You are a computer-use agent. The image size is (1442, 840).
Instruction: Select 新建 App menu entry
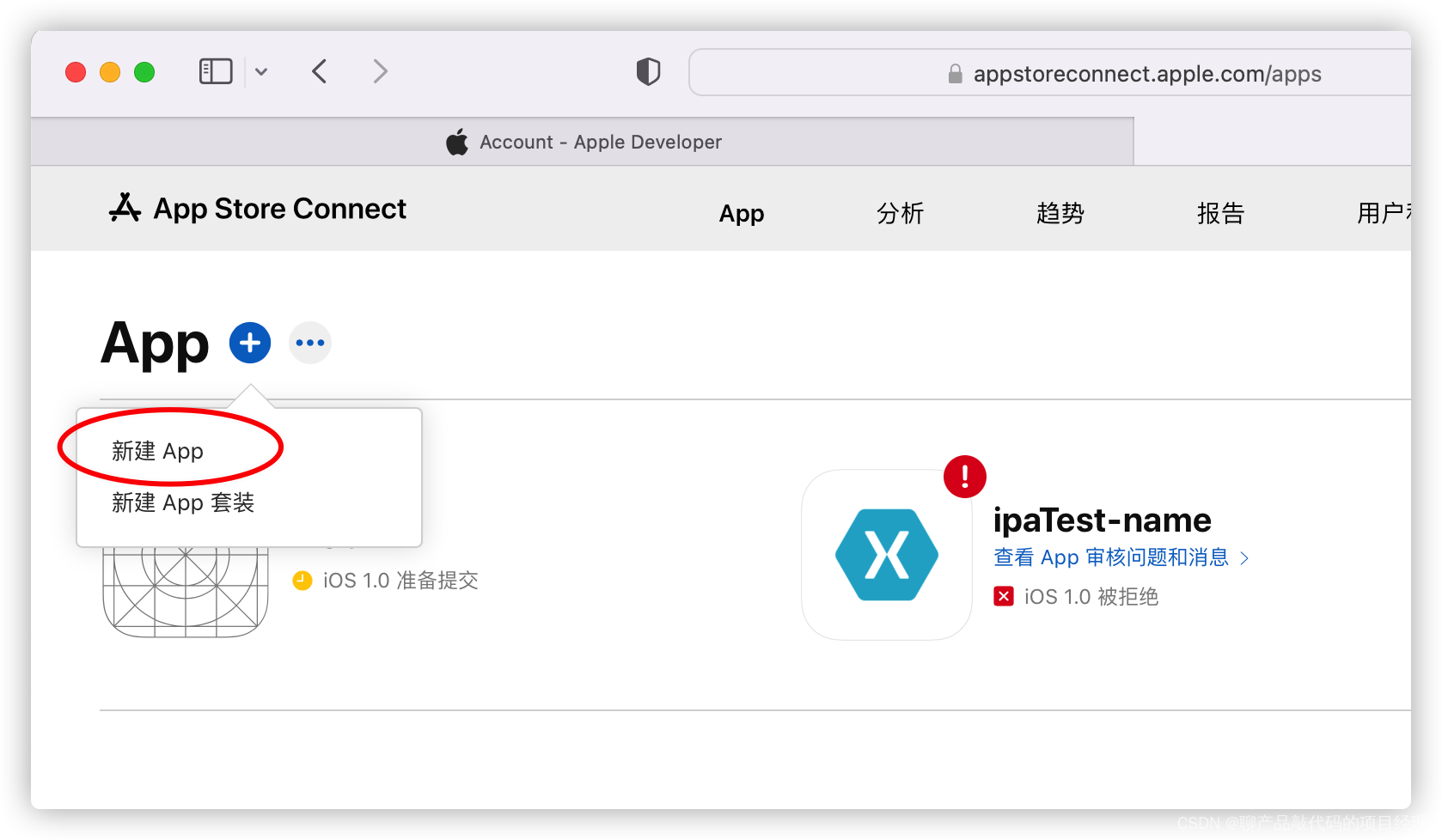point(157,451)
